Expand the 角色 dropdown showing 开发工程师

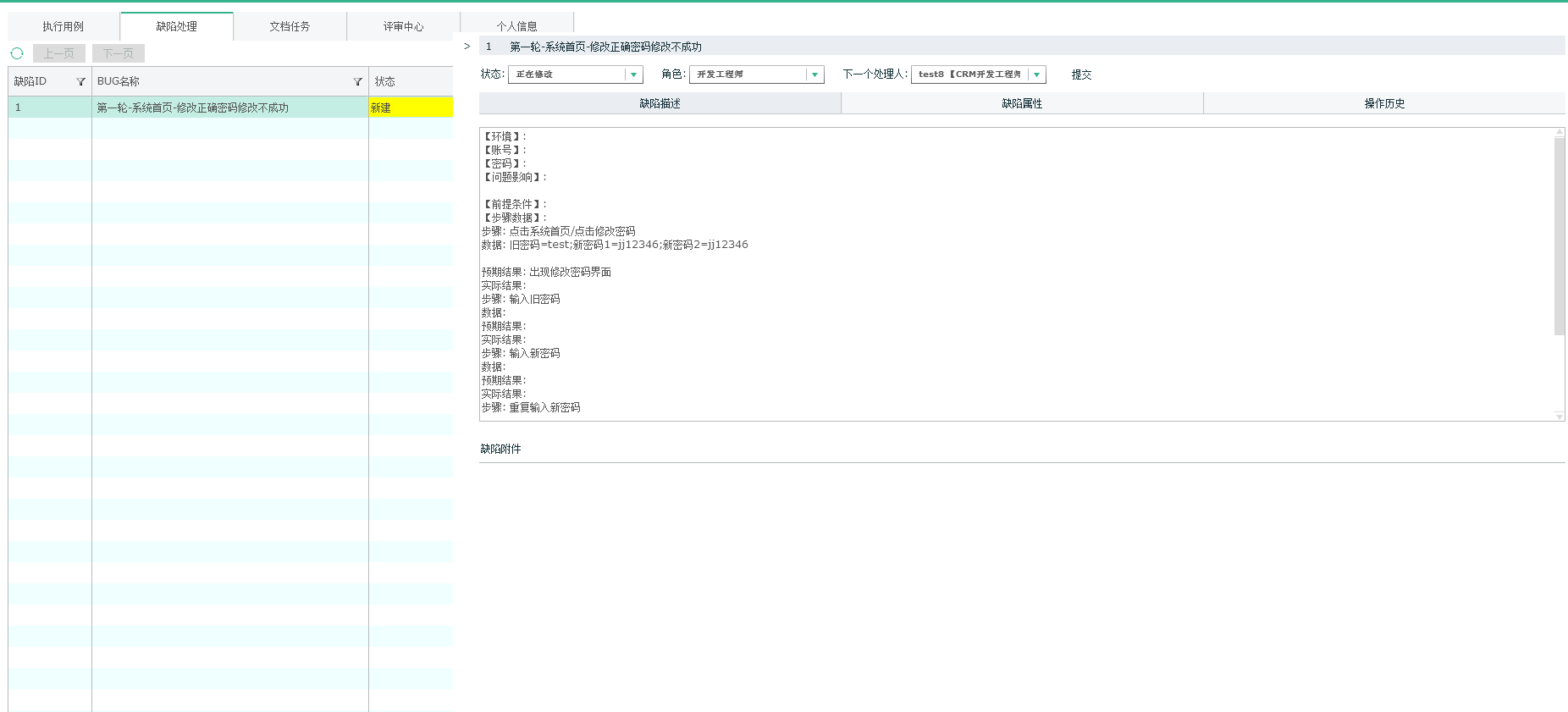pos(814,75)
